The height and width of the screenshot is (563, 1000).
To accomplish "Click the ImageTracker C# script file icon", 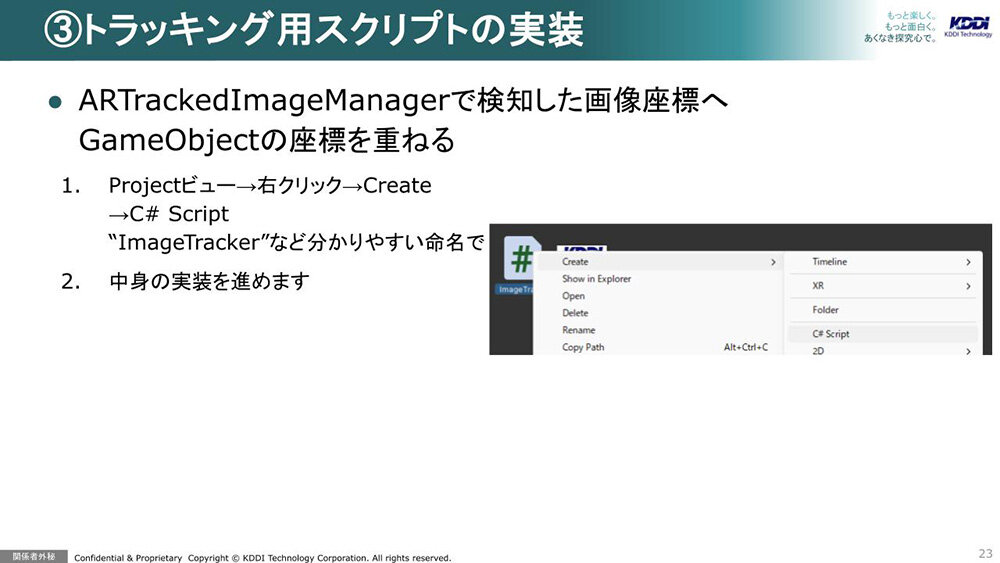I will (520, 258).
